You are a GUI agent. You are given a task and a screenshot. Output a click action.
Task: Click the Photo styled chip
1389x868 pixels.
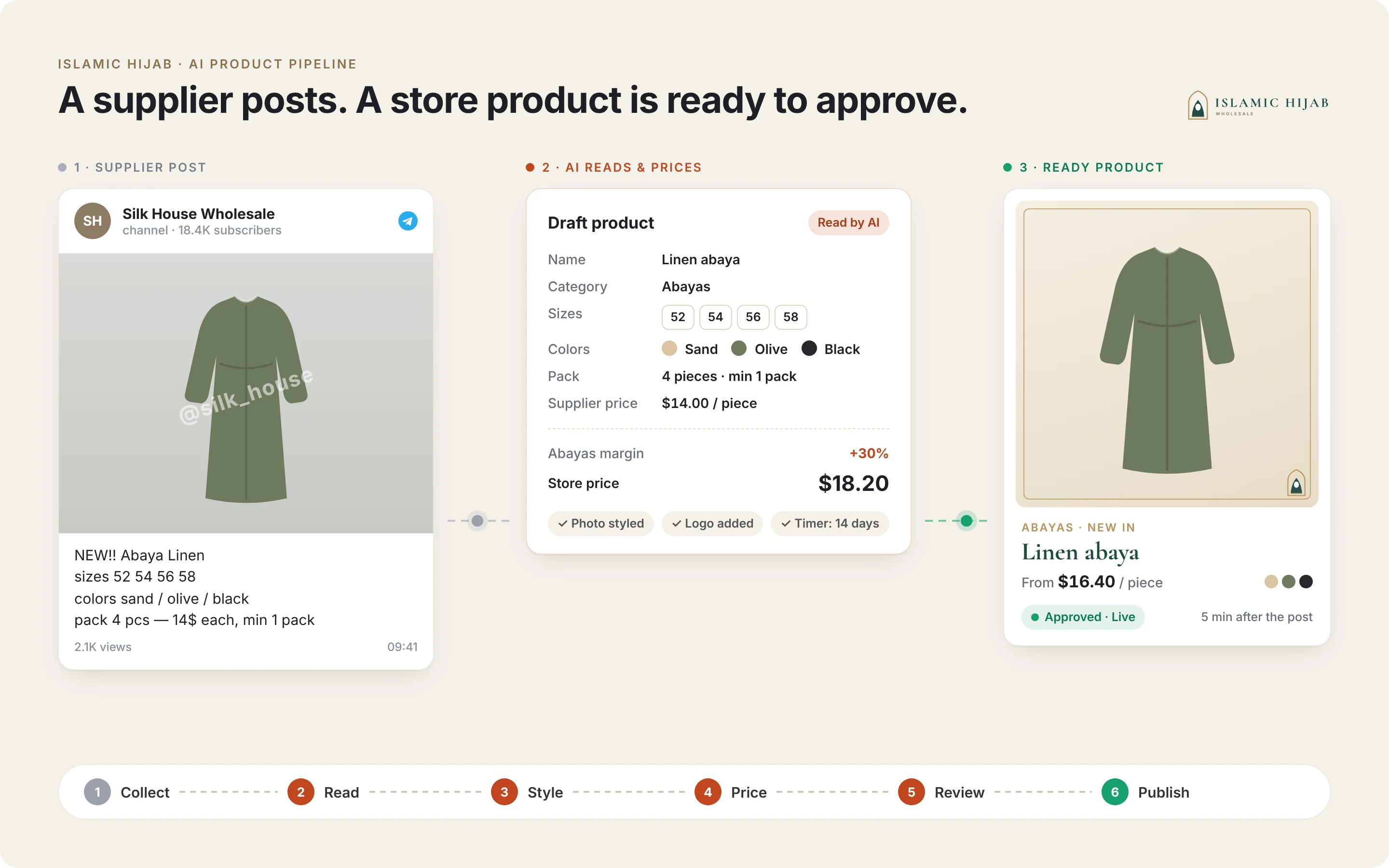pyautogui.click(x=600, y=524)
